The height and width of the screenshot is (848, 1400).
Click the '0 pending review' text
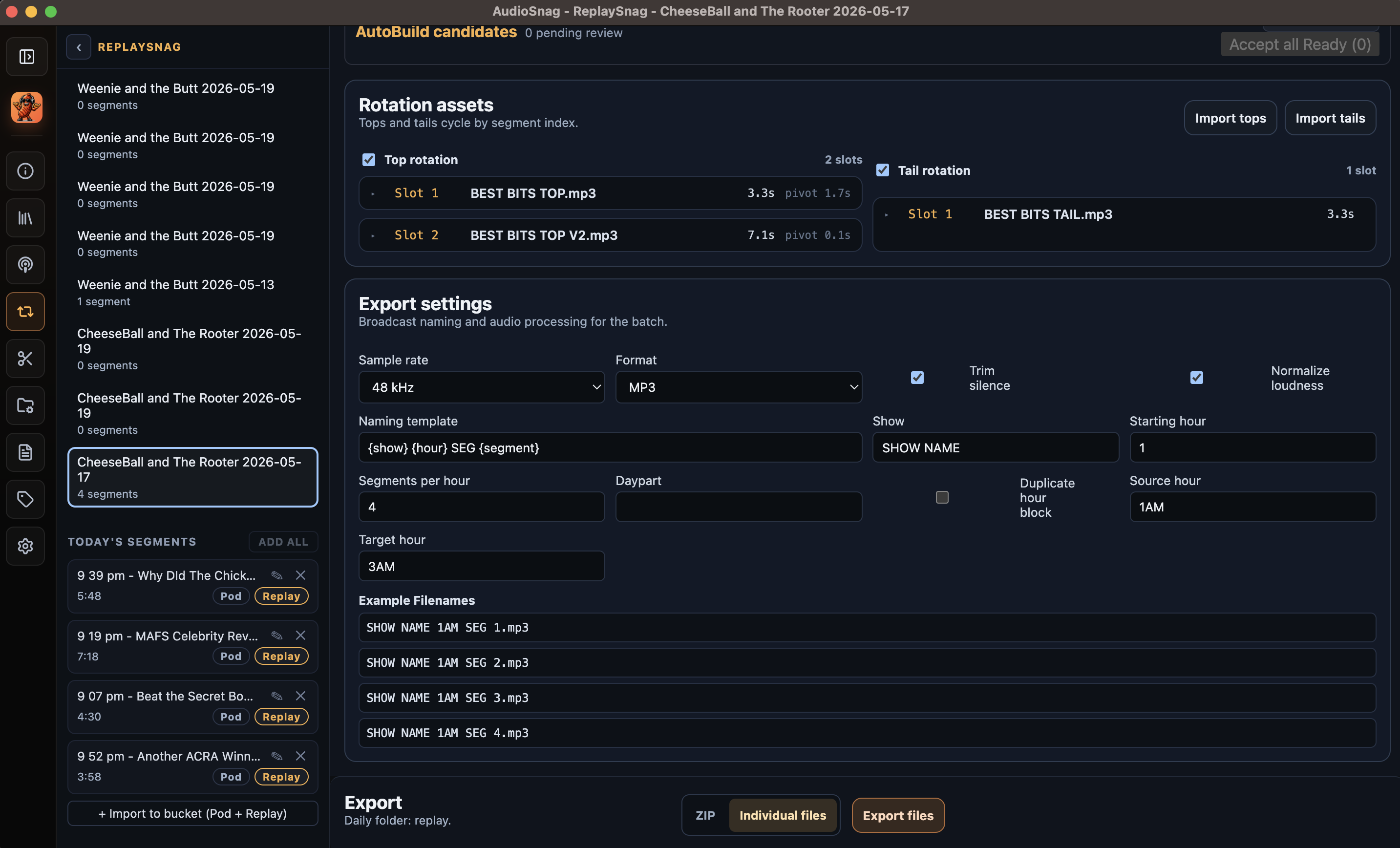(573, 33)
